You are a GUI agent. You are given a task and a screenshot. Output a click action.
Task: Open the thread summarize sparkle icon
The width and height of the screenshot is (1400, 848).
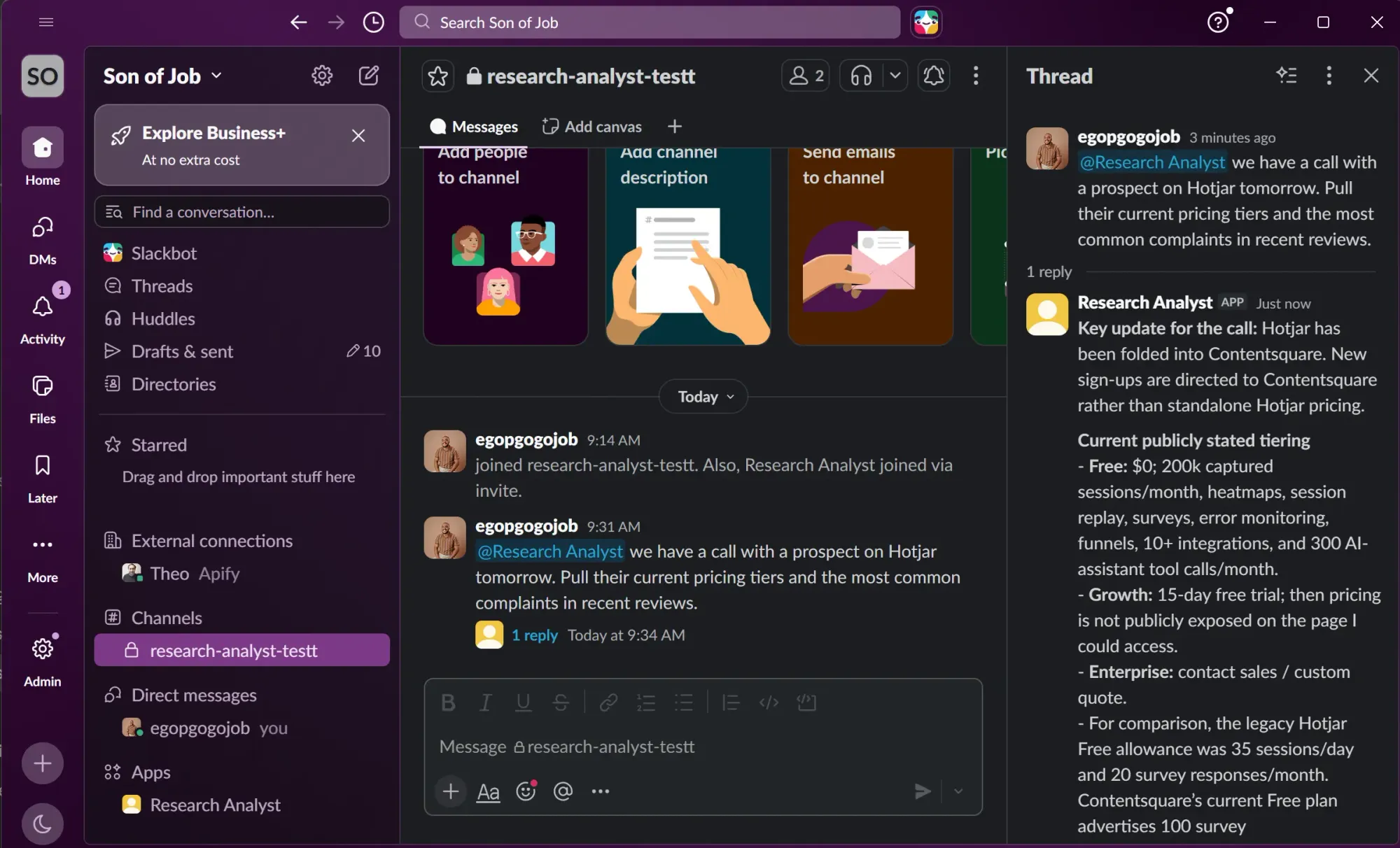(1287, 76)
